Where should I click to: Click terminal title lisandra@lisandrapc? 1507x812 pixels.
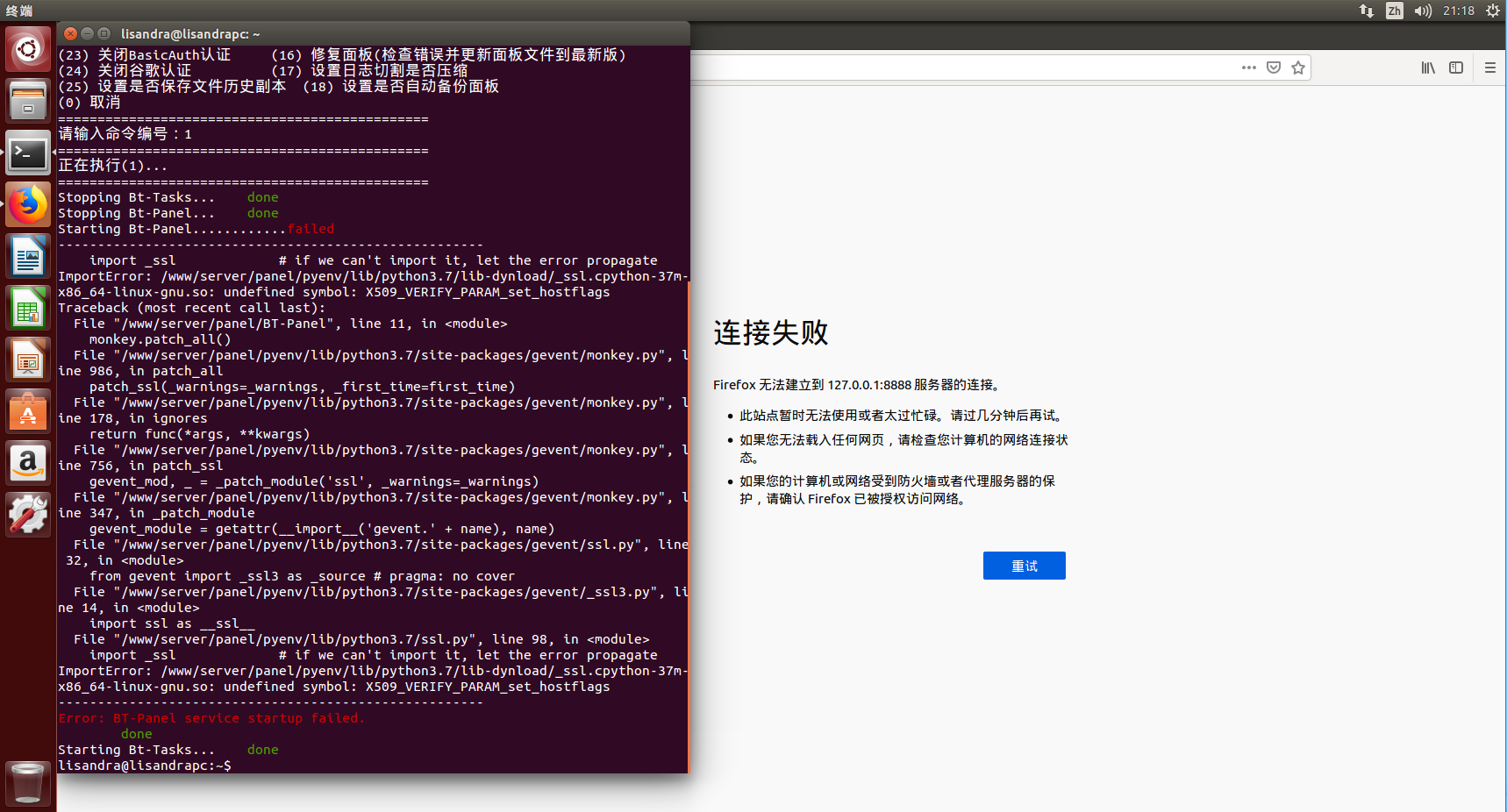[x=190, y=34]
